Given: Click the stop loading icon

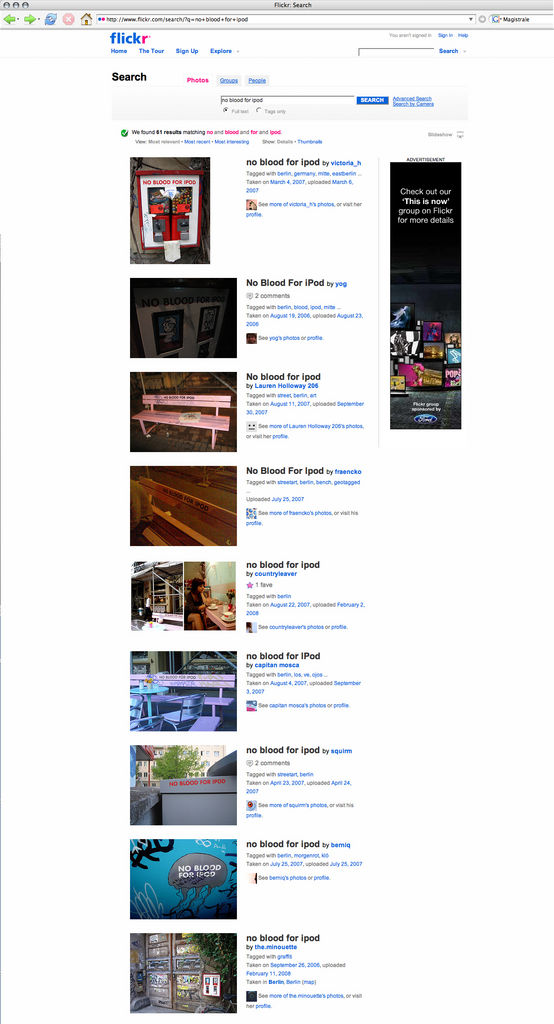Looking at the screenshot, I should [x=69, y=19].
